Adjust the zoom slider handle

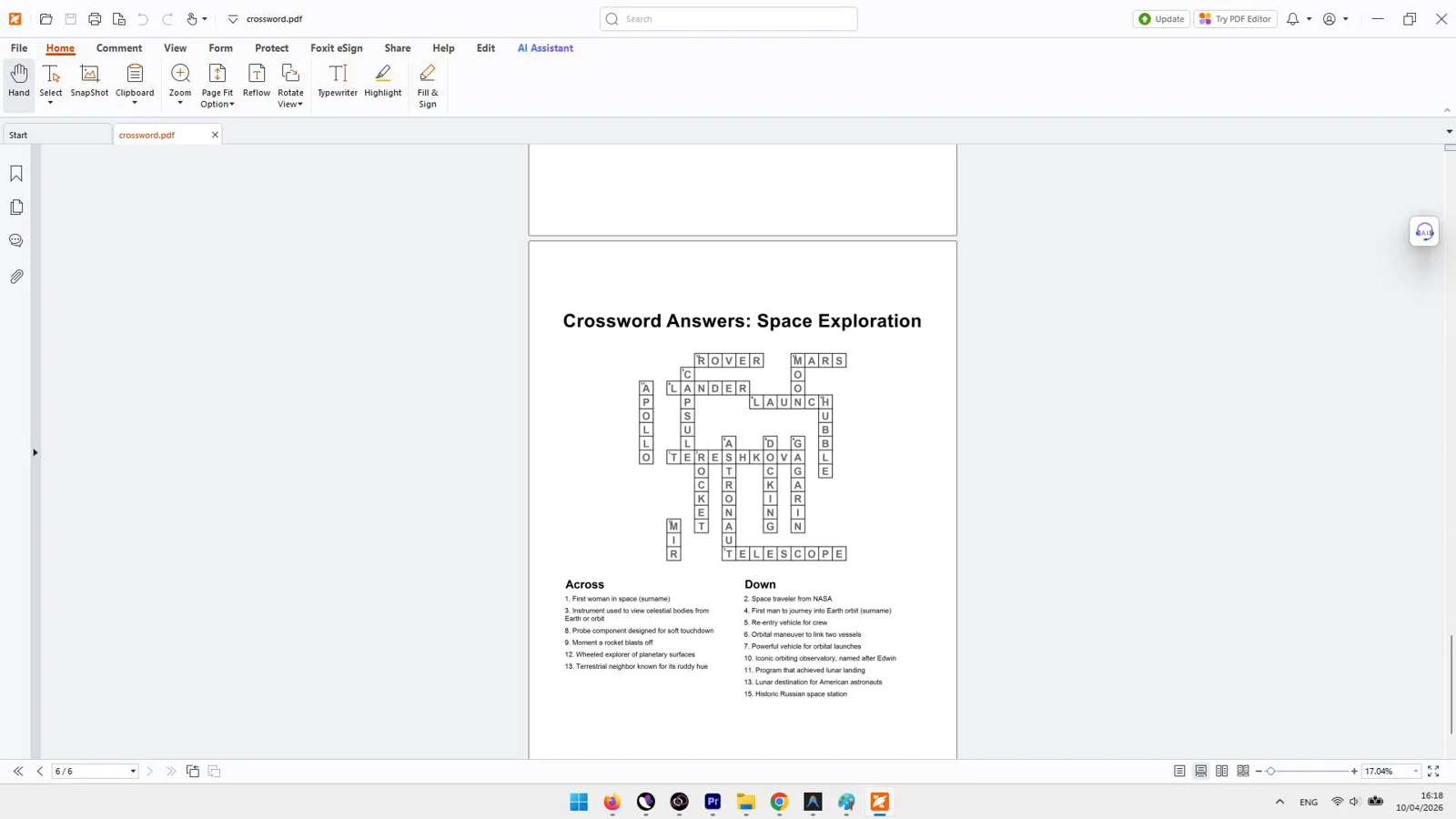[x=1271, y=772]
